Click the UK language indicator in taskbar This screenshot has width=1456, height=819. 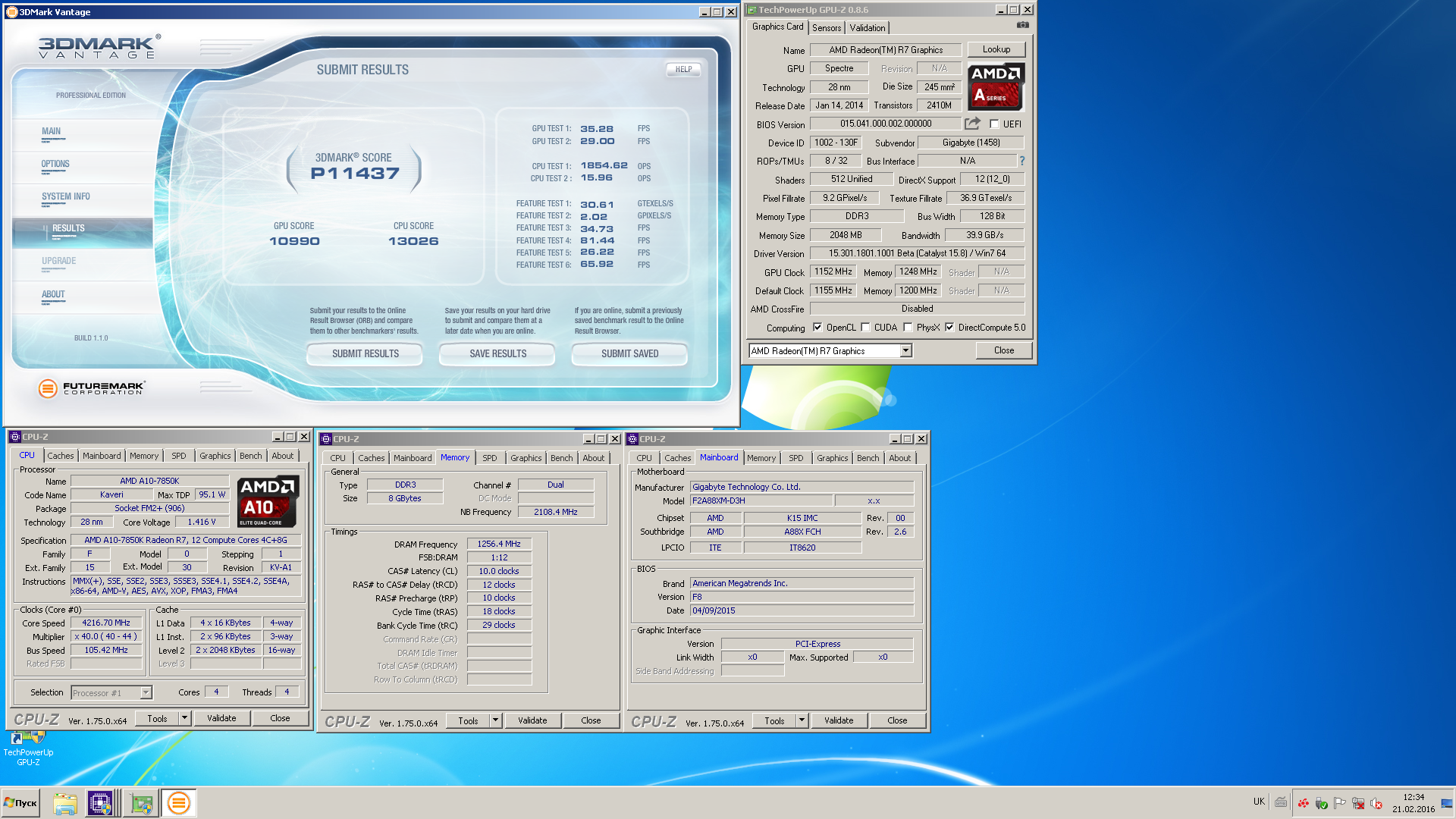1259,802
